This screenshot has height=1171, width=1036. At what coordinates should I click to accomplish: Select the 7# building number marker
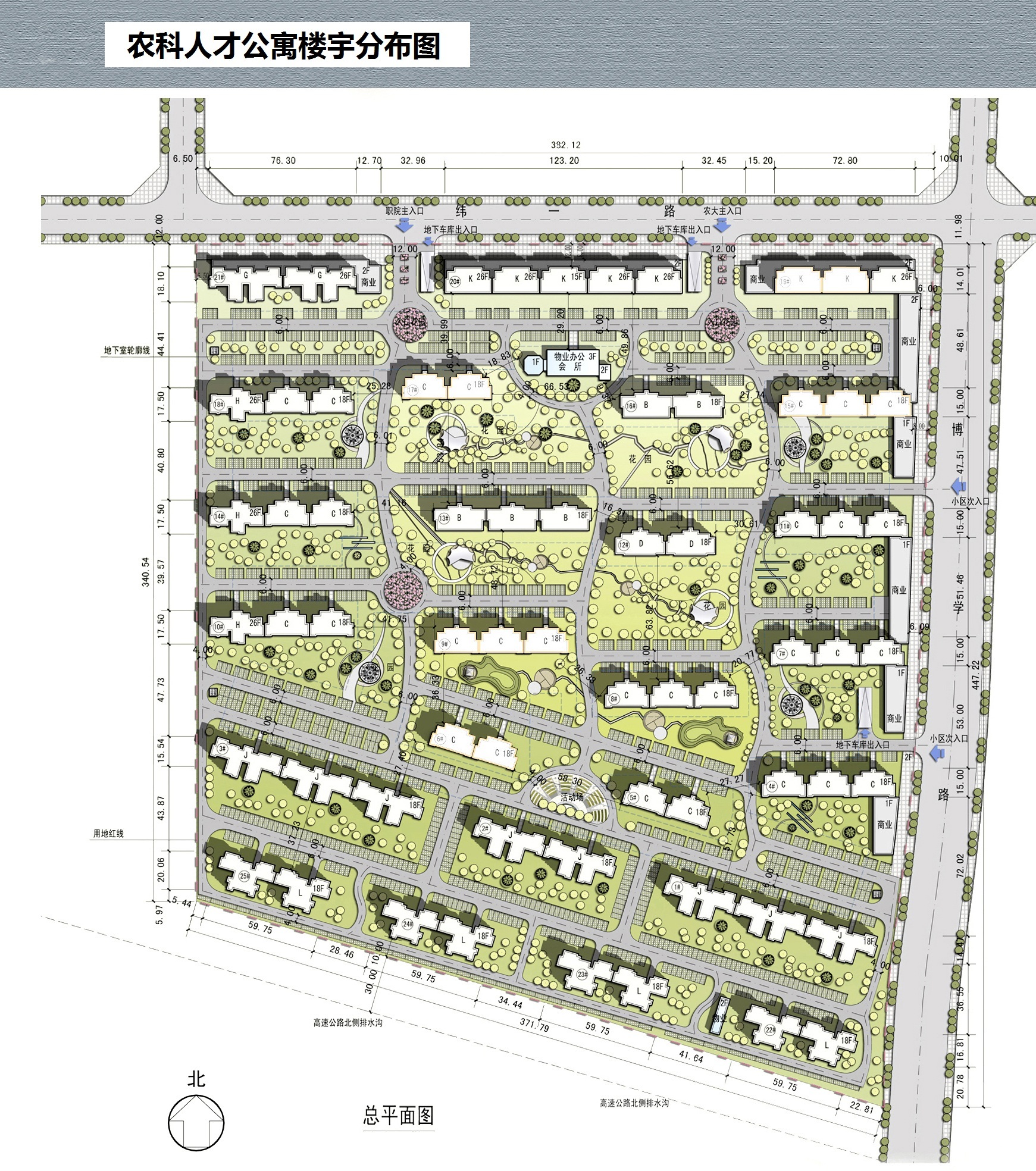tap(781, 654)
